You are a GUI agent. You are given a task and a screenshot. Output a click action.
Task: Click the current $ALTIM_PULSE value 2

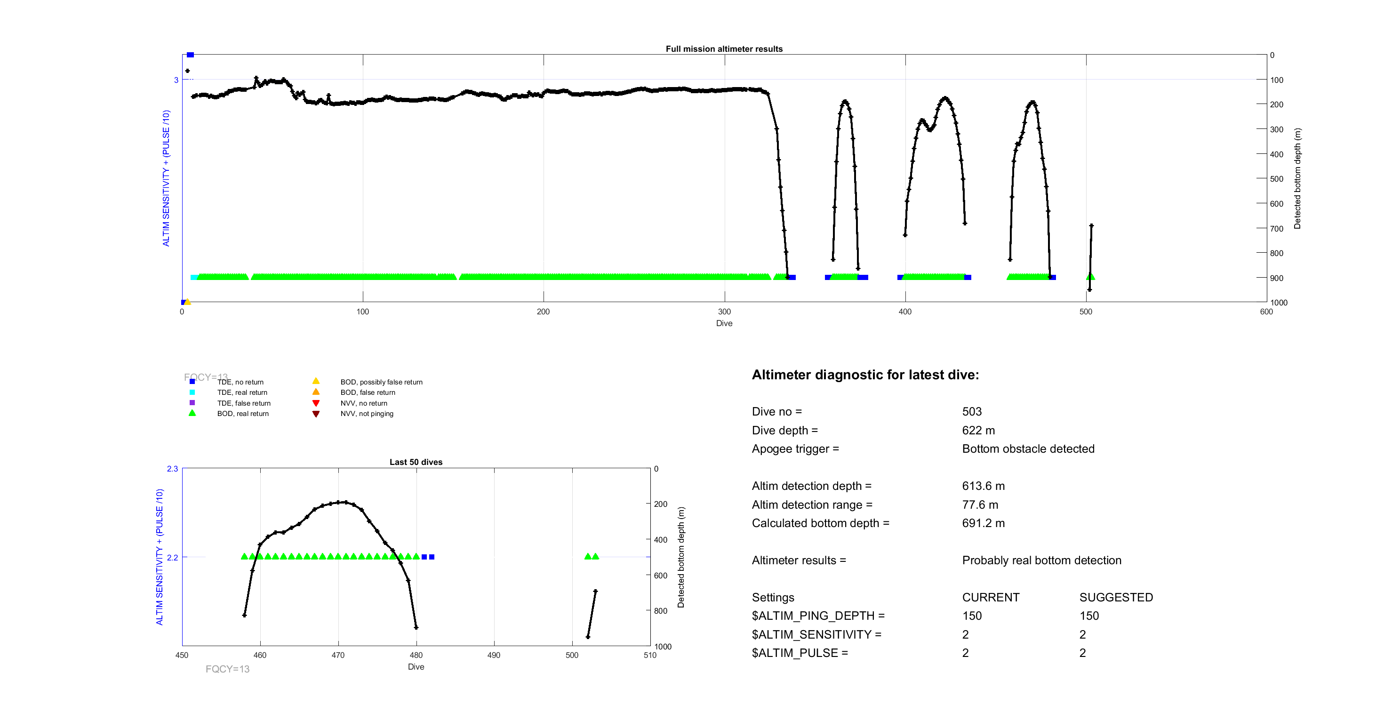point(965,653)
